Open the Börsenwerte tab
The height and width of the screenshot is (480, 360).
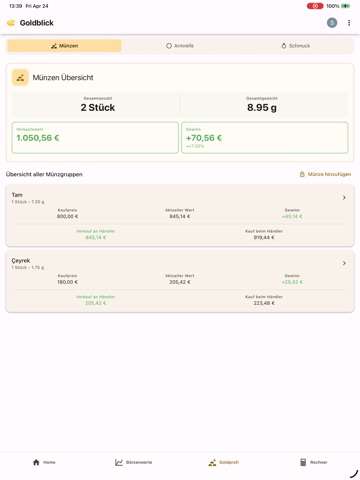pos(134,462)
